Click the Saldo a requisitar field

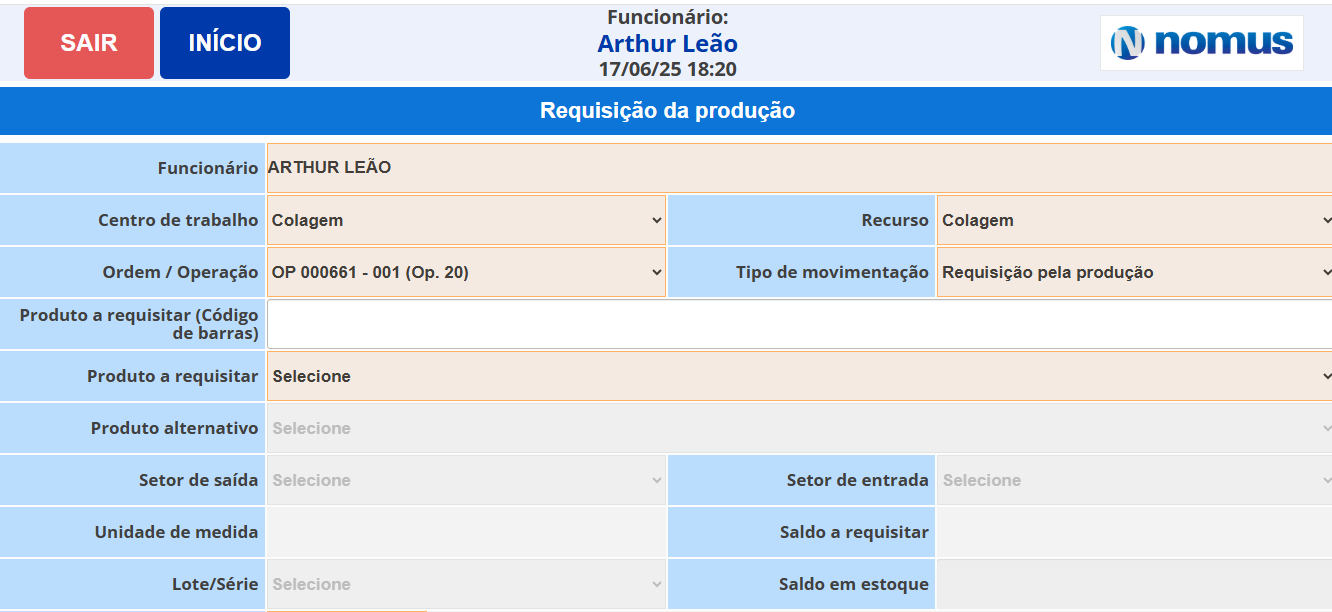pos(1134,532)
